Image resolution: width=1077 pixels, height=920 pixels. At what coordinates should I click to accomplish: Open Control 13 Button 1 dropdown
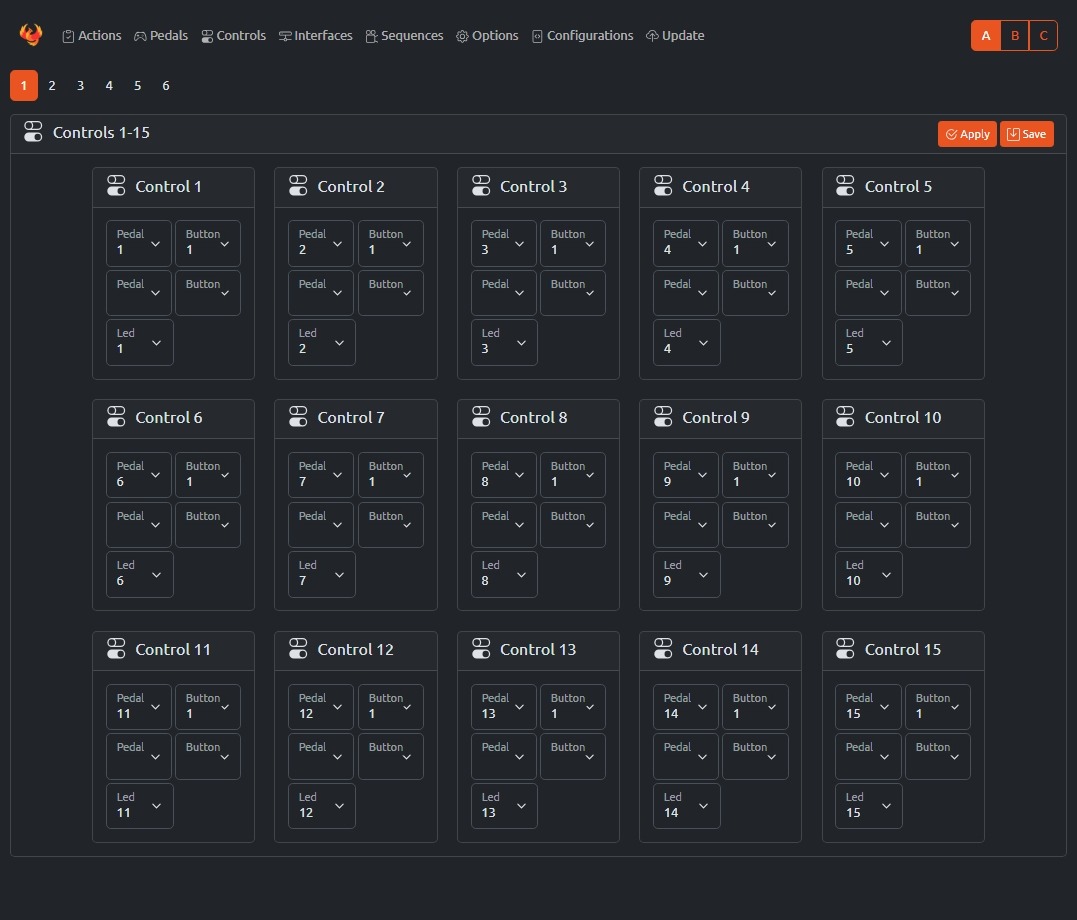coord(572,706)
